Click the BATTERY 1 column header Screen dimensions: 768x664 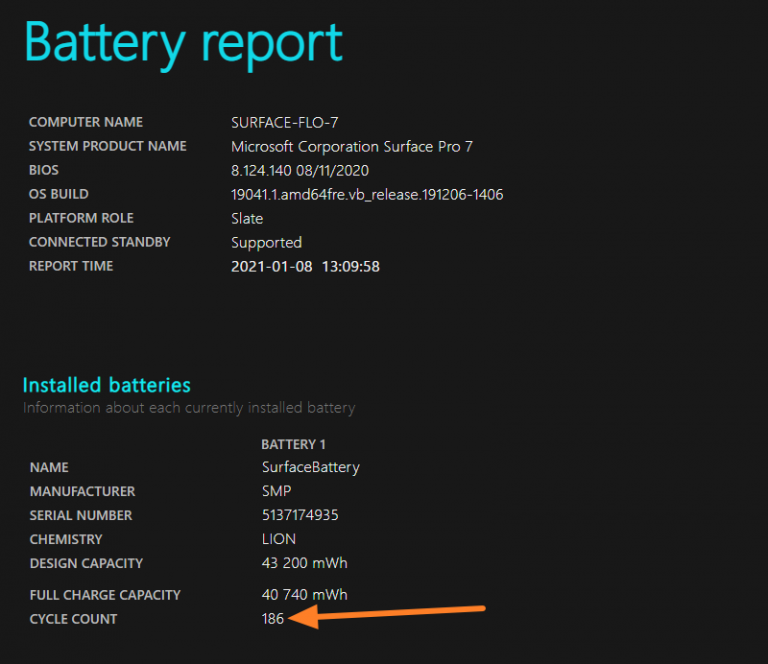(x=293, y=443)
